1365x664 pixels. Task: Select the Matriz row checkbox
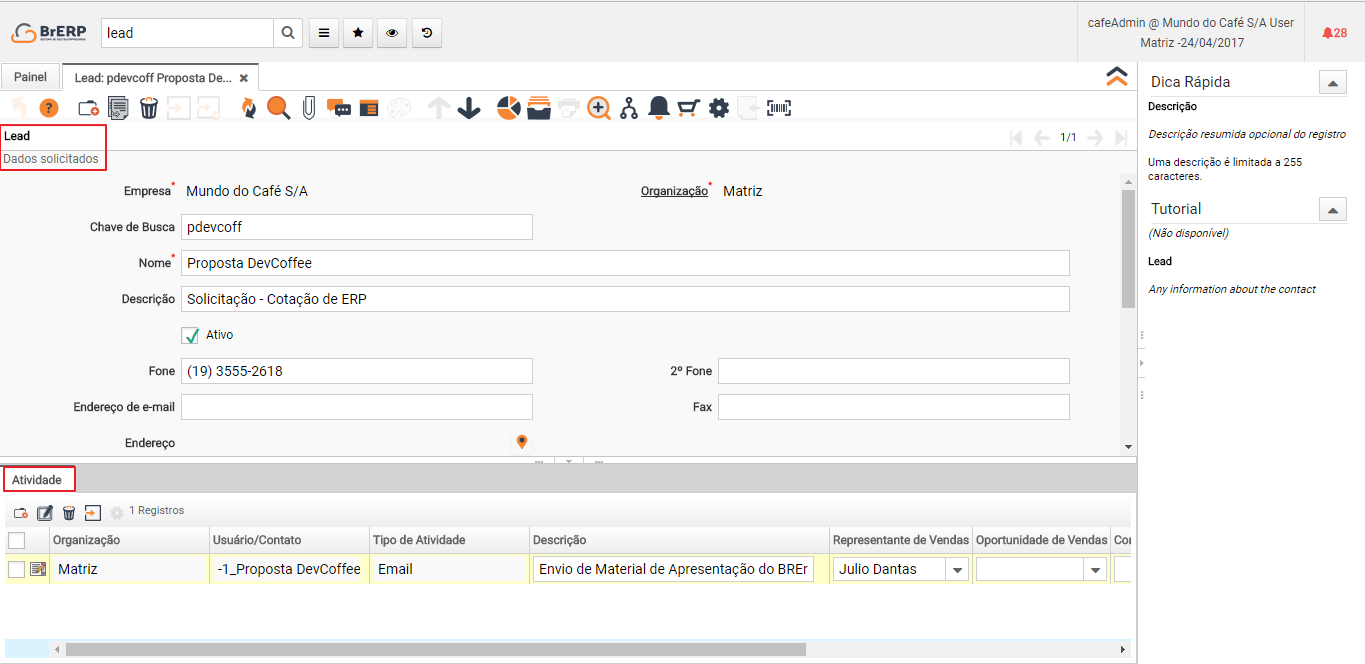[x=17, y=569]
